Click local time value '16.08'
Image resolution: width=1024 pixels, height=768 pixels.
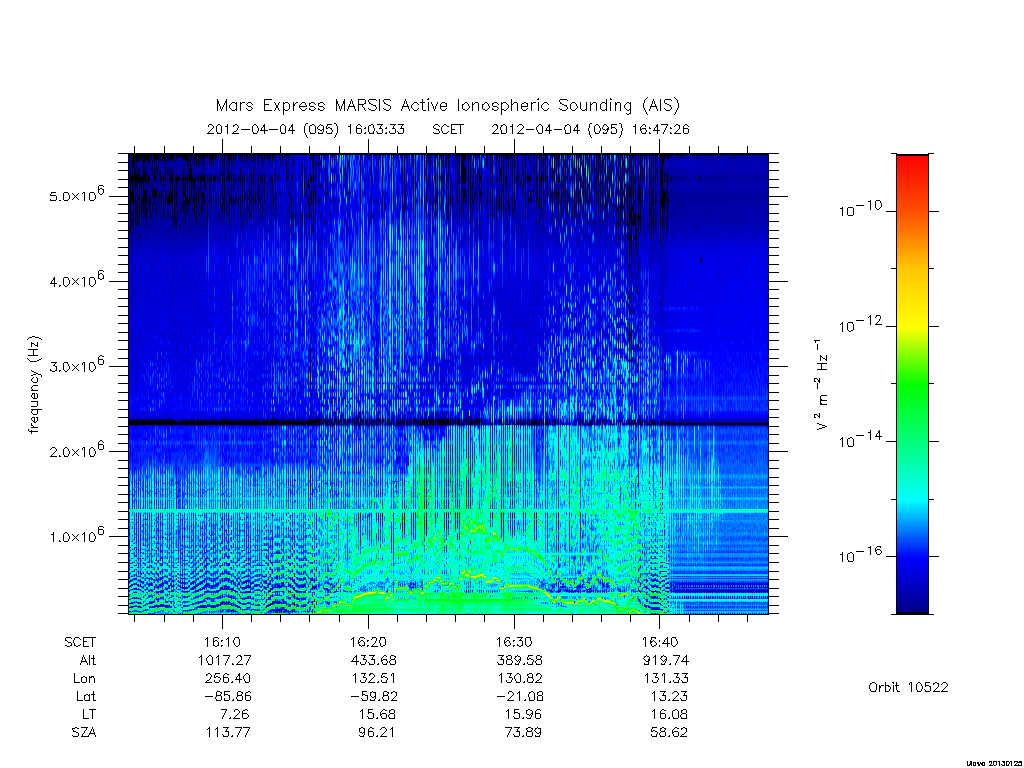tap(669, 714)
